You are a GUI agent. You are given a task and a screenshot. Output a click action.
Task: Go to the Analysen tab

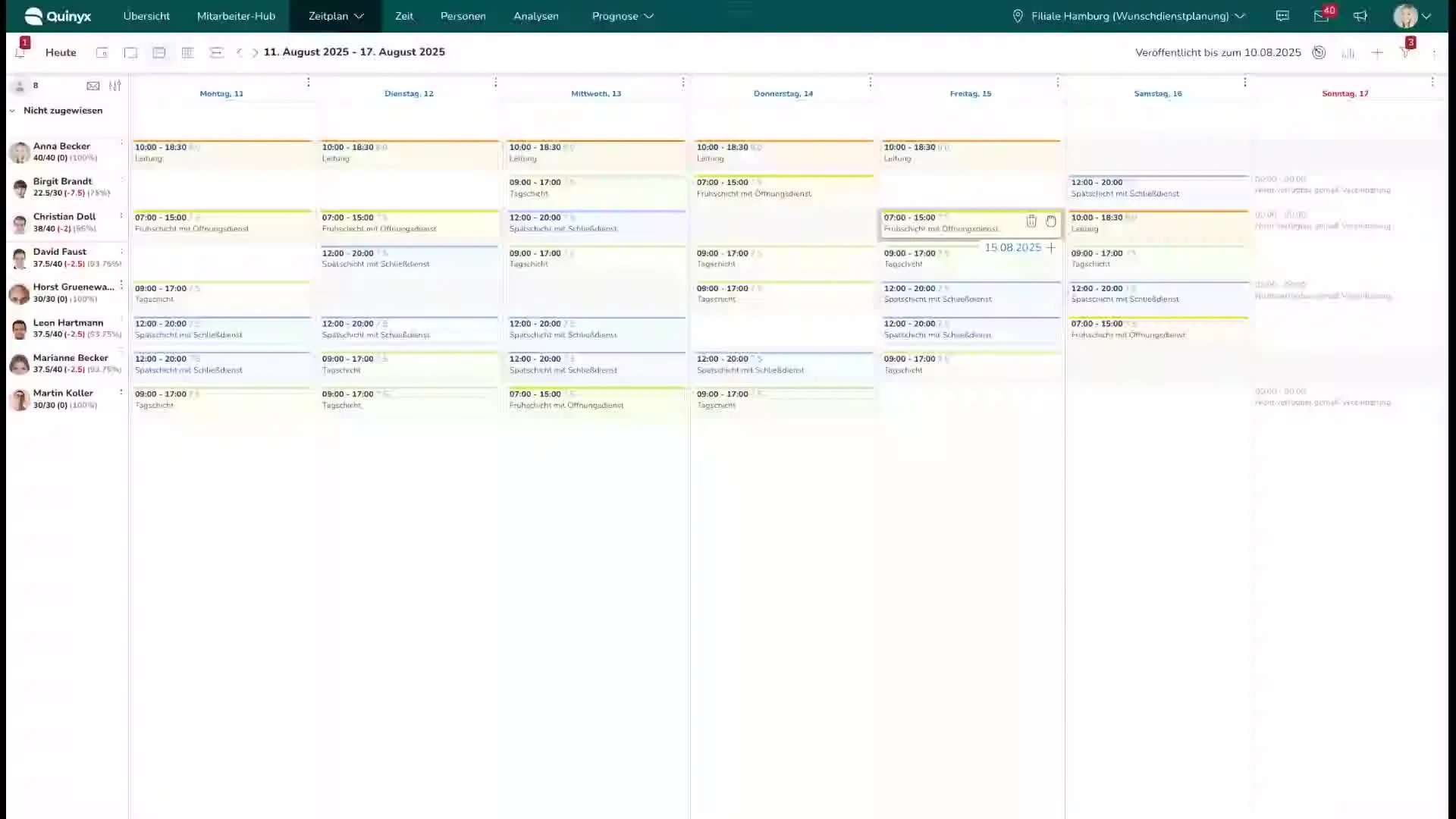tap(535, 16)
